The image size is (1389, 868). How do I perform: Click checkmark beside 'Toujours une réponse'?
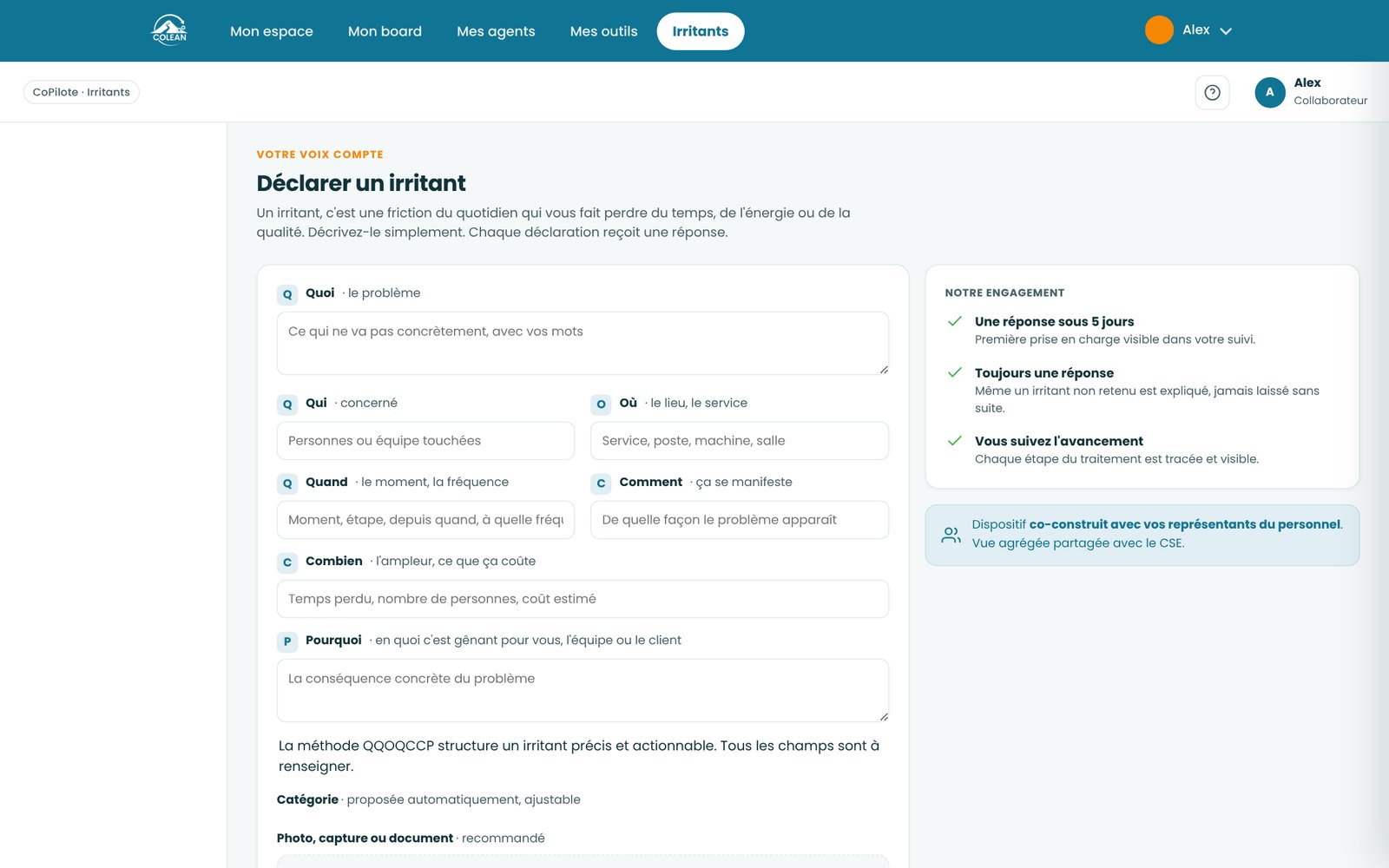tap(955, 372)
